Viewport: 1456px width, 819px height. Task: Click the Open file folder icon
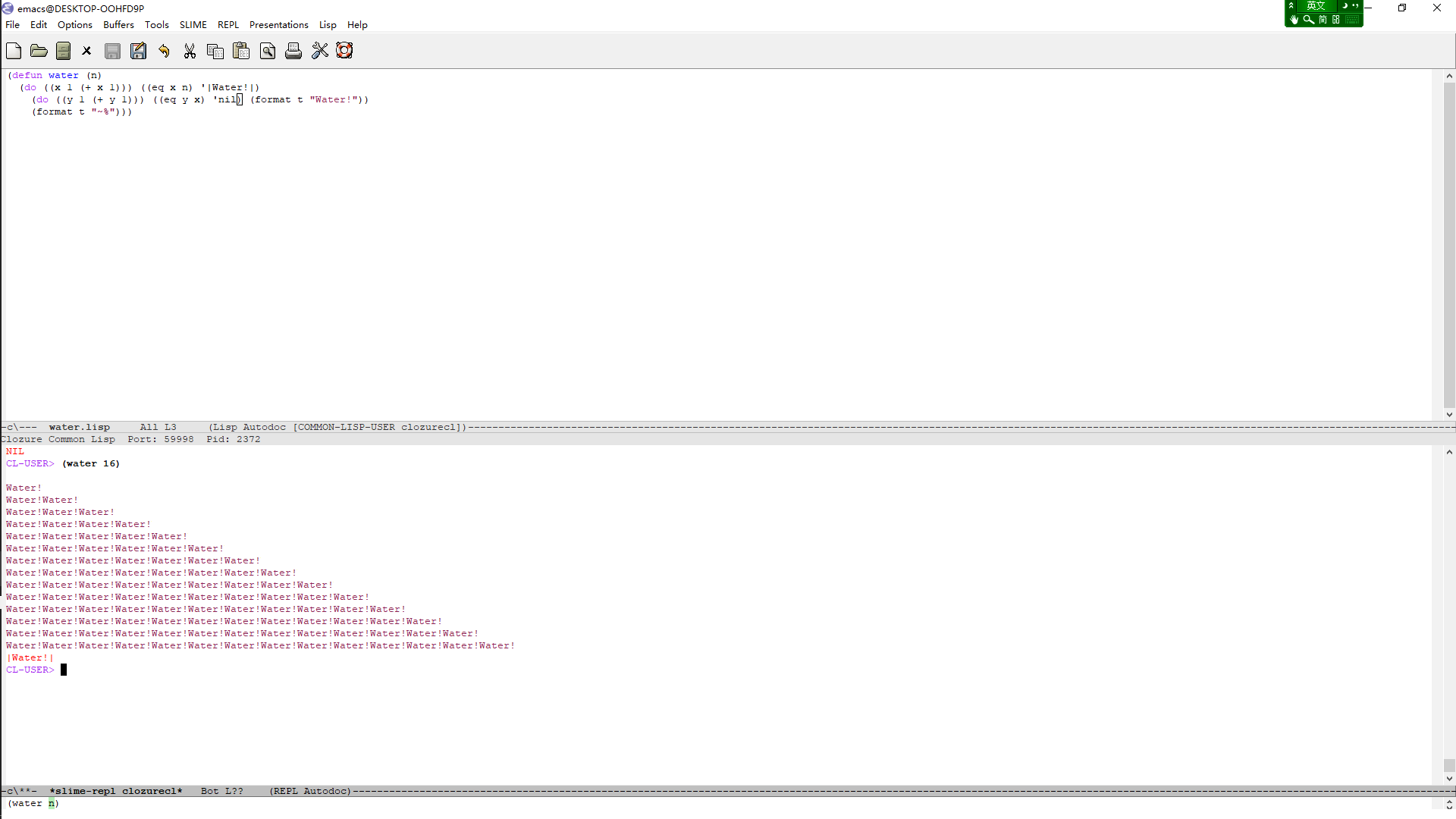[39, 51]
